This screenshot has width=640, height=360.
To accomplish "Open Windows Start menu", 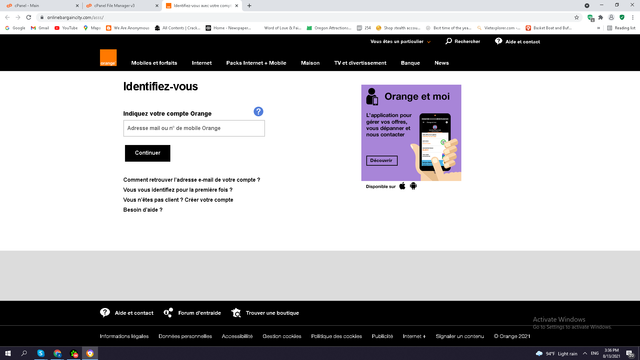I will 8,353.
